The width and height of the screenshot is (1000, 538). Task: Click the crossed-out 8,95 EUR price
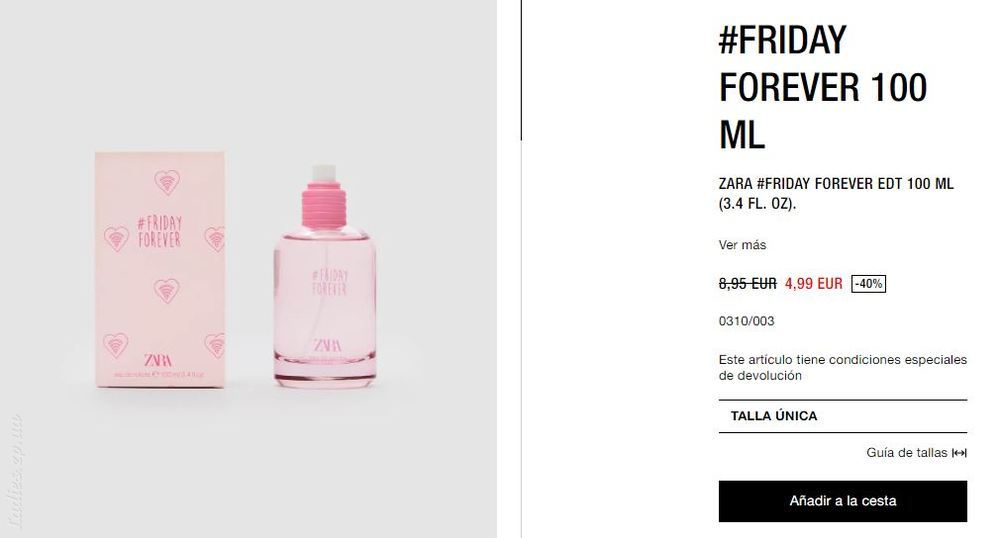[747, 284]
